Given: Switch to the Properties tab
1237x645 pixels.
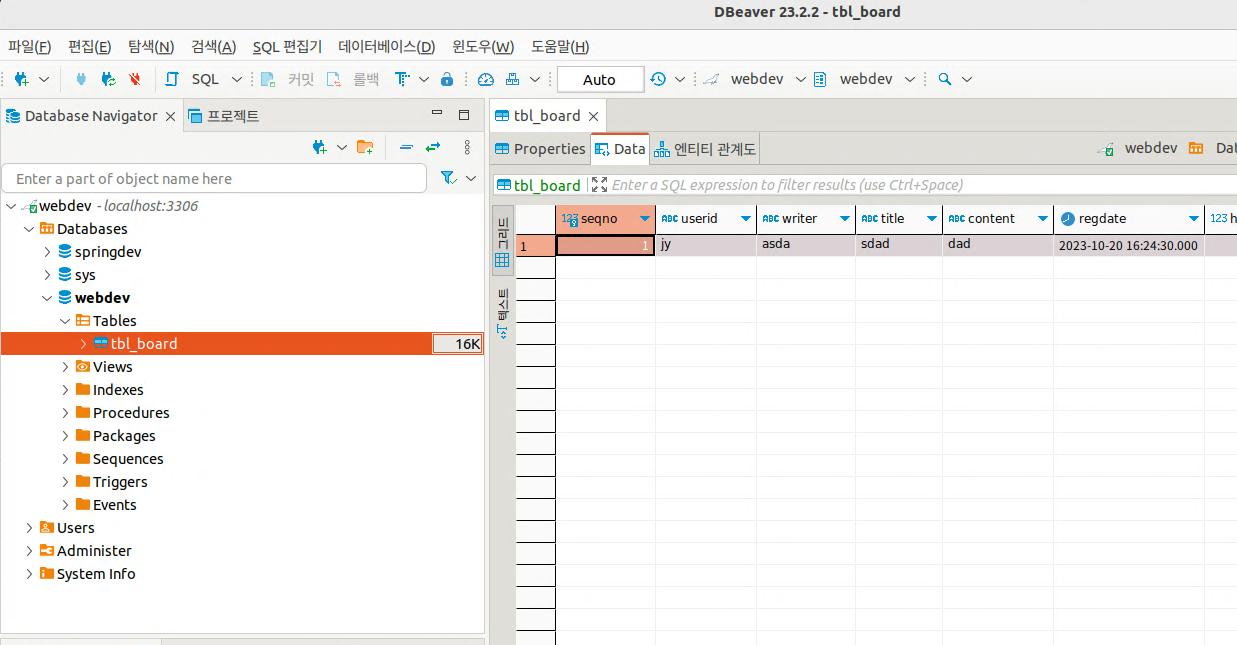Looking at the screenshot, I should [x=540, y=149].
